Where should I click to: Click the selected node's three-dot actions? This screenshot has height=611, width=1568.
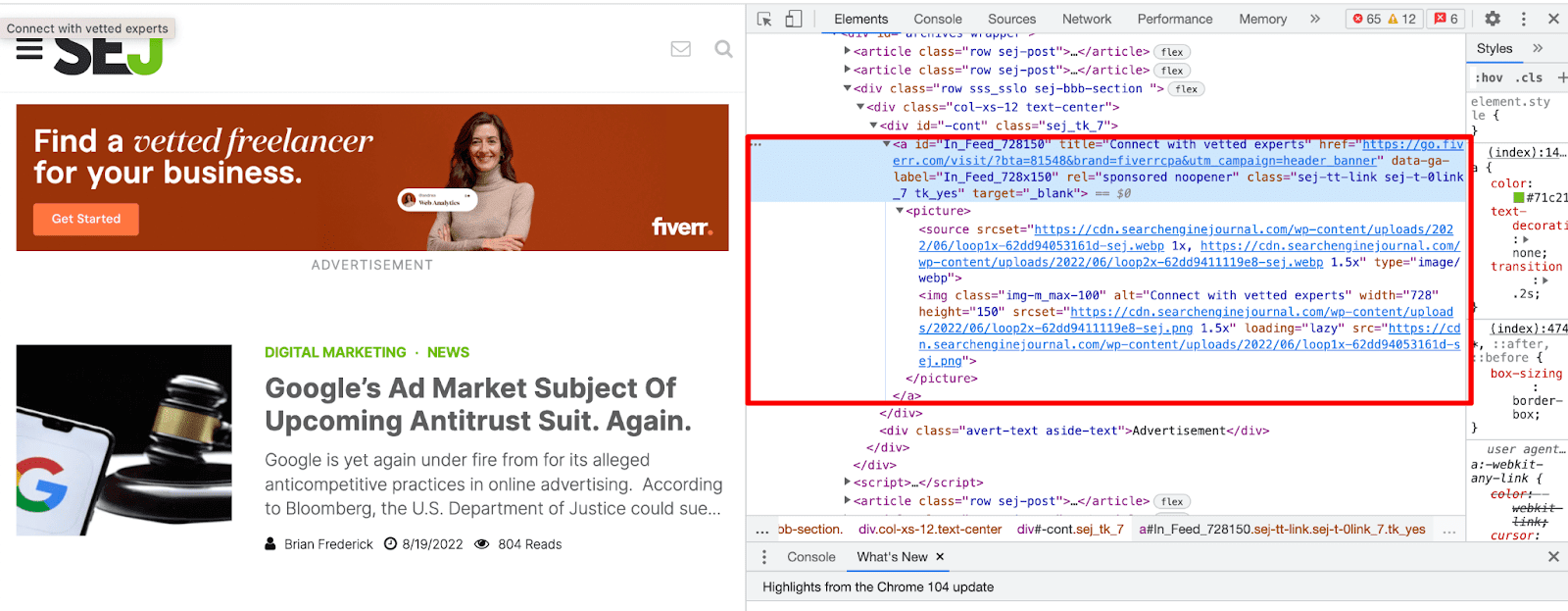coord(756,144)
